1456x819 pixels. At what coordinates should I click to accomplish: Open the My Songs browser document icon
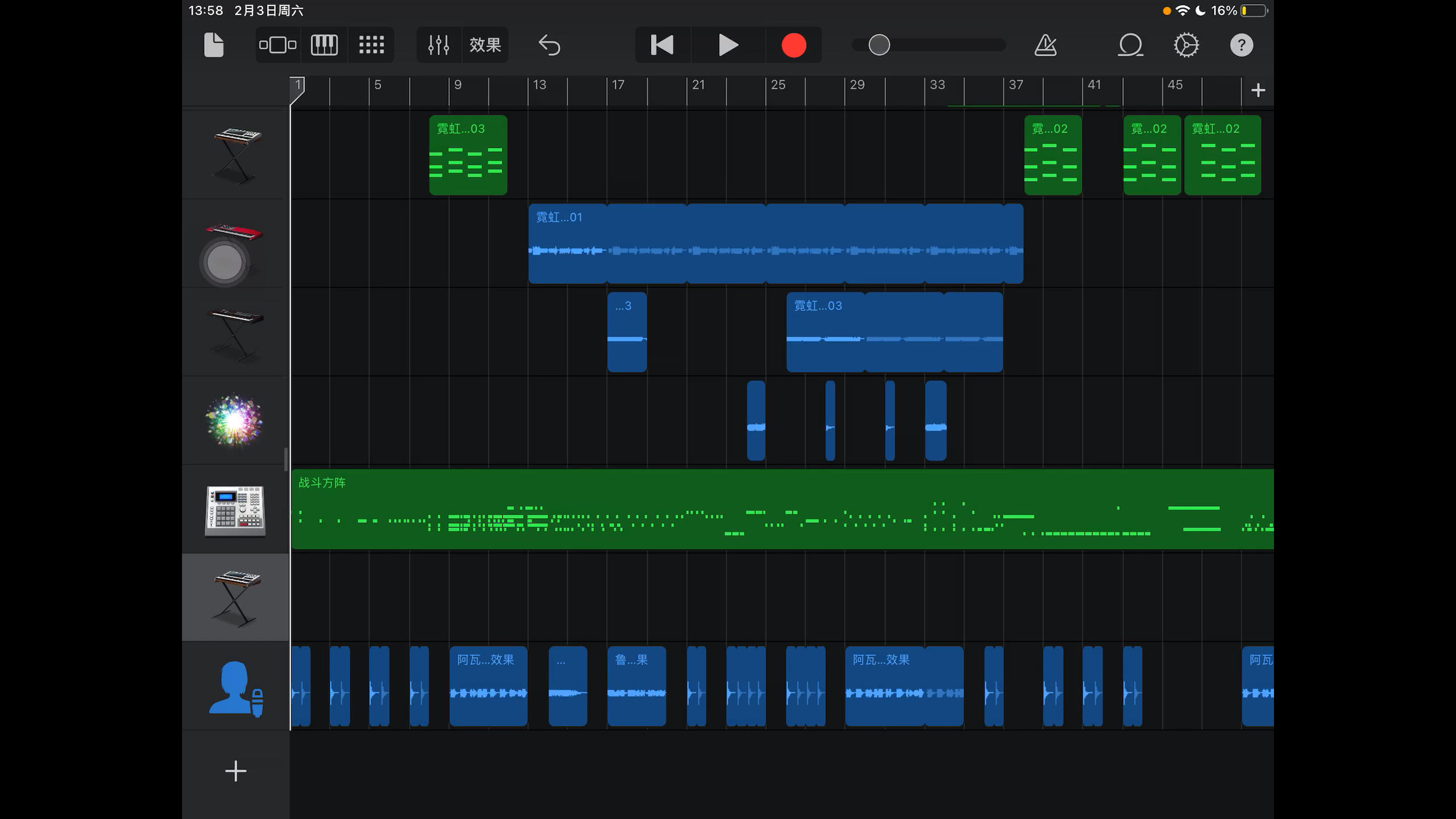[x=214, y=45]
